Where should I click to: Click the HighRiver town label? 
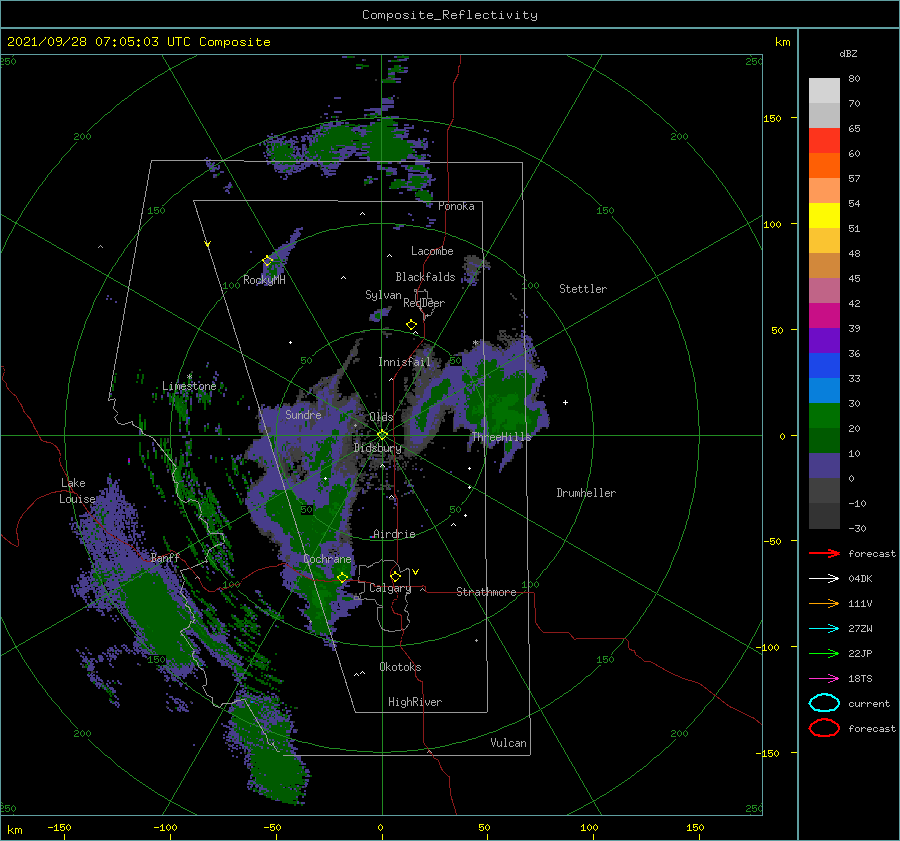point(415,702)
